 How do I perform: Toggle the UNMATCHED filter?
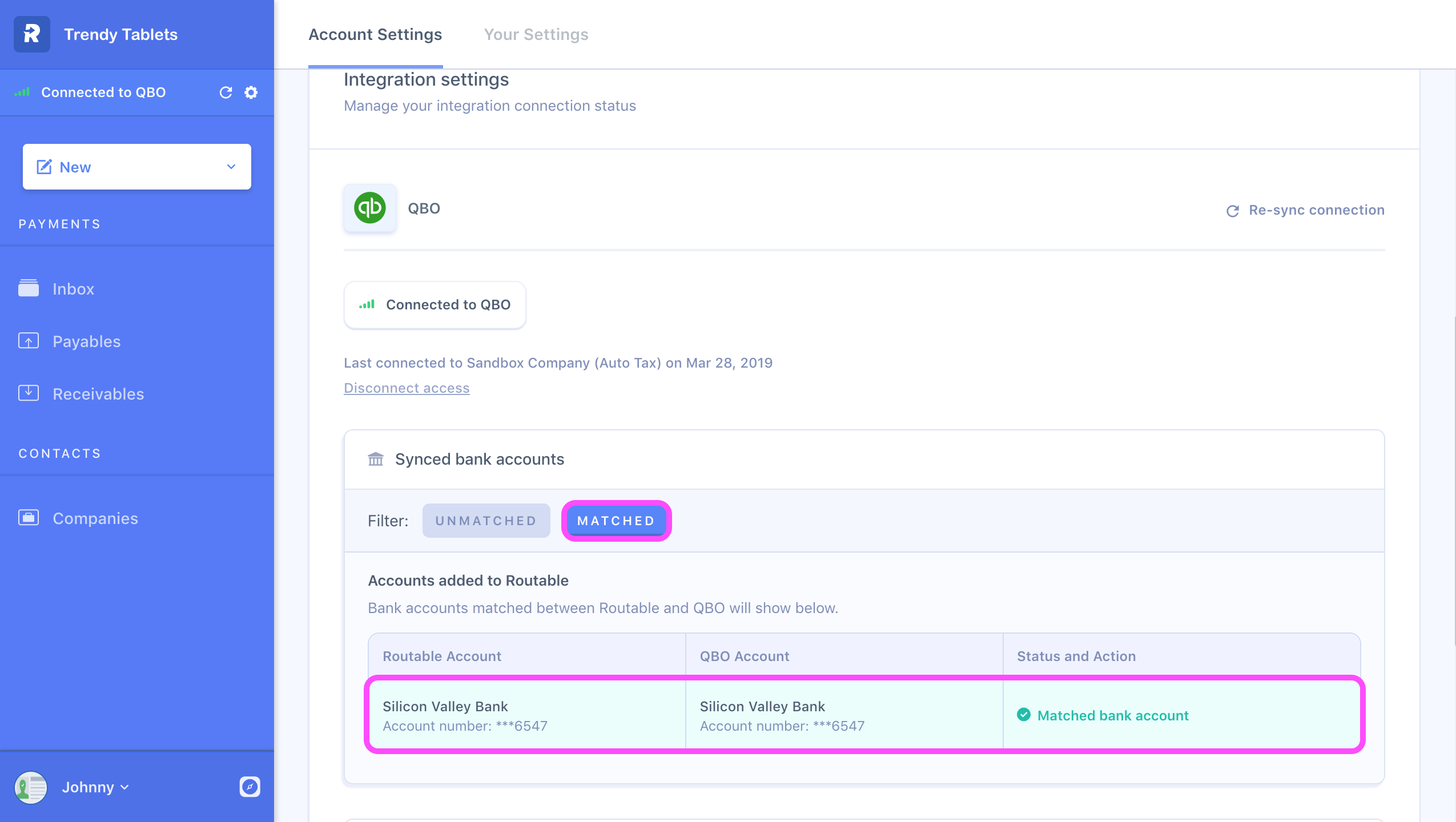(x=486, y=521)
